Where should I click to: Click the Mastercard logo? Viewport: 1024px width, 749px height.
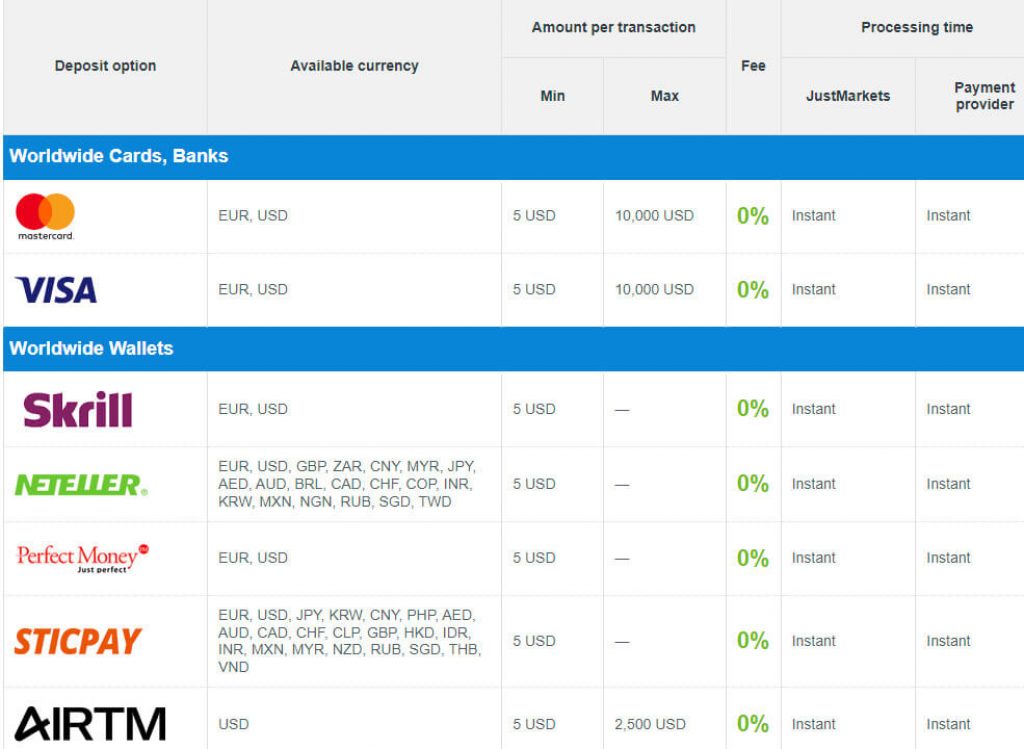click(x=46, y=215)
